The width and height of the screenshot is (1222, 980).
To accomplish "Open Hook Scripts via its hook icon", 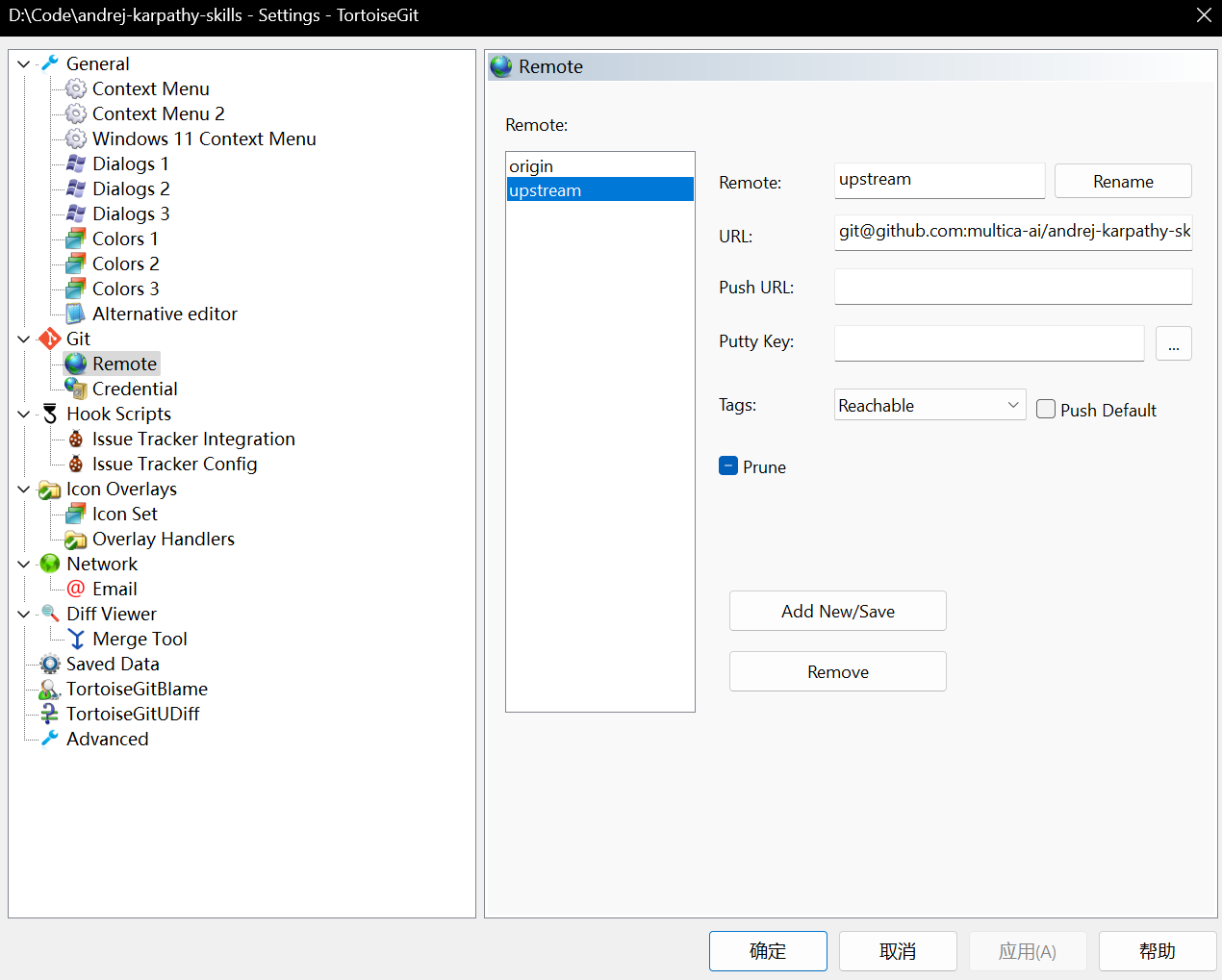I will (50, 414).
